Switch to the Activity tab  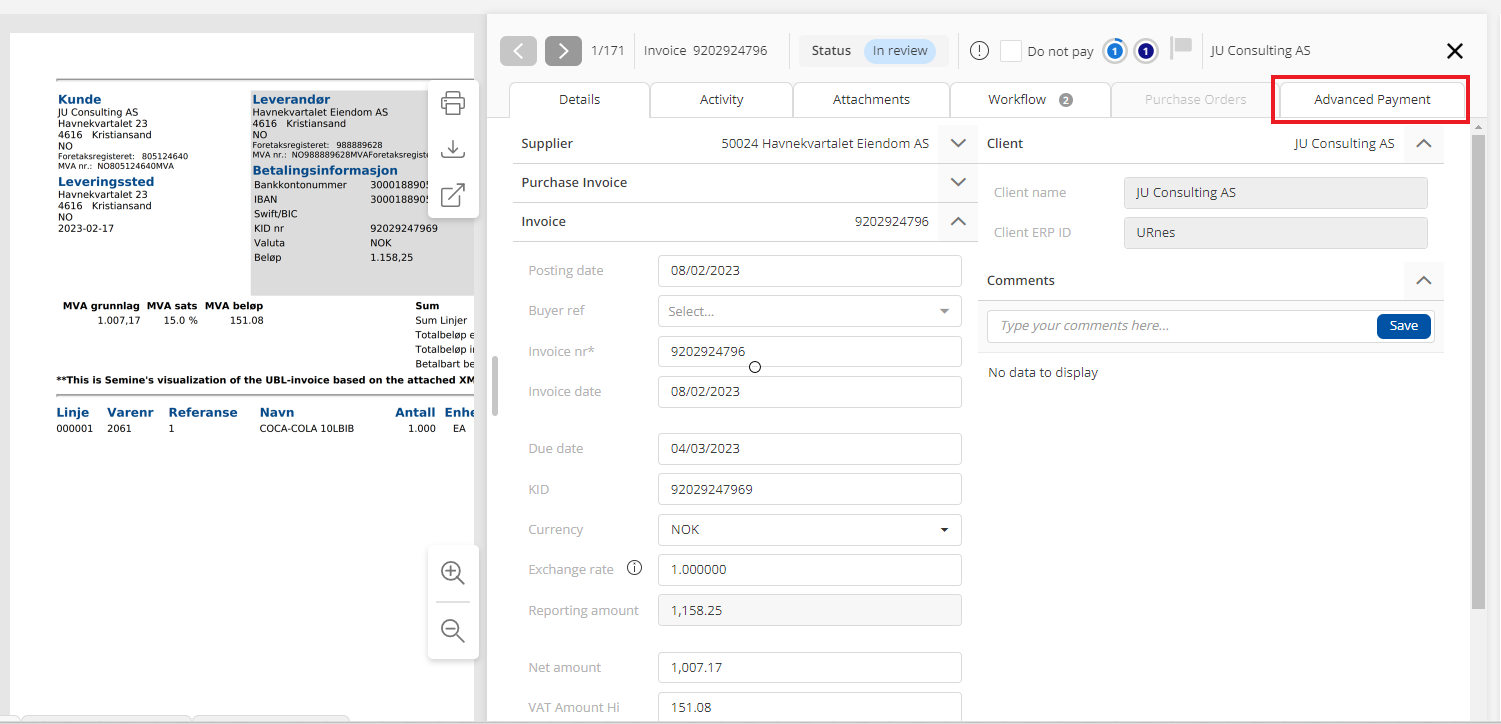coord(721,99)
